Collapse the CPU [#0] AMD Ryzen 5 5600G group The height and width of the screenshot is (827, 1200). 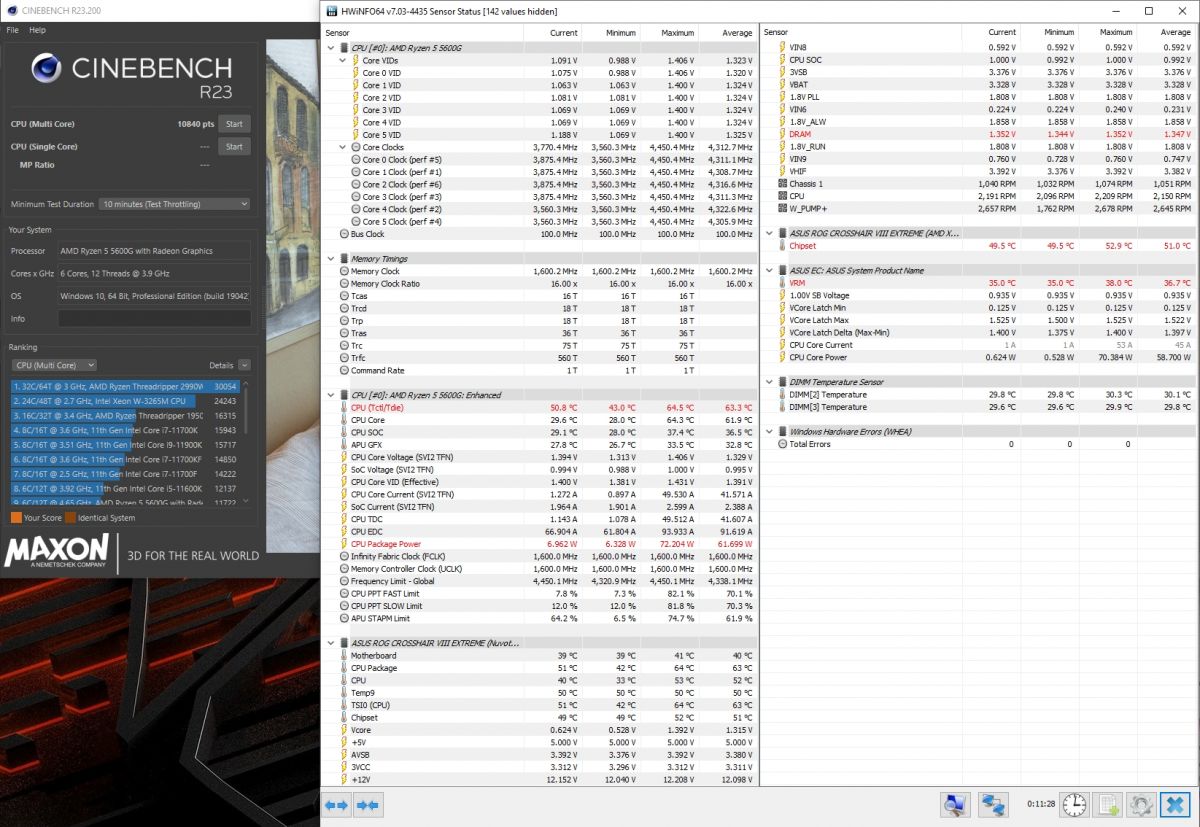pyautogui.click(x=331, y=48)
